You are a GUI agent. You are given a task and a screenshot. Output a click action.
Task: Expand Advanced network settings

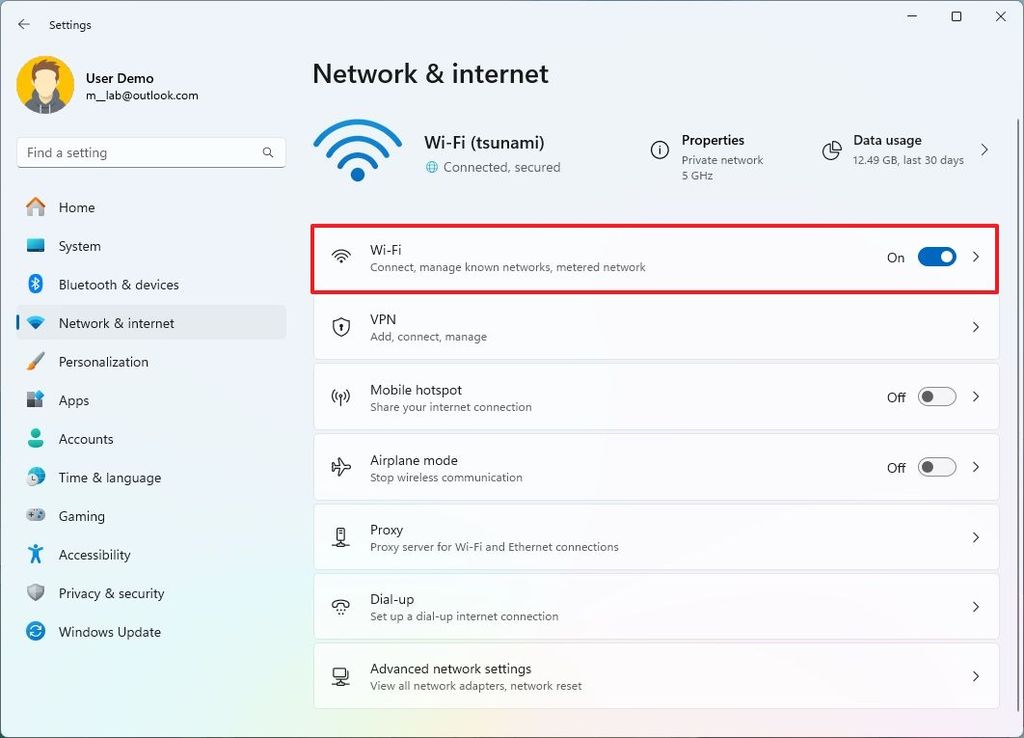pos(975,676)
